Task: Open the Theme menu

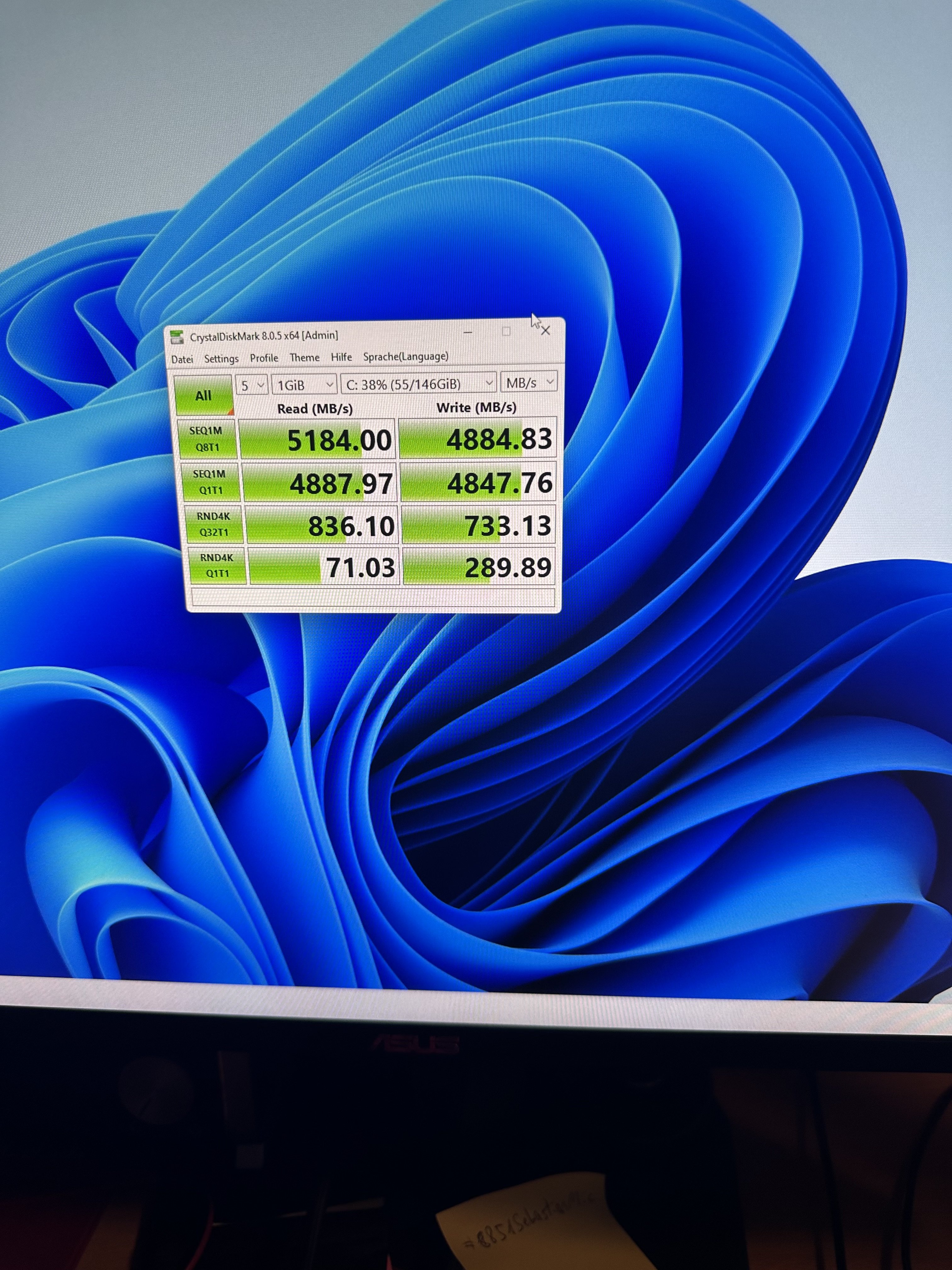Action: pos(304,358)
